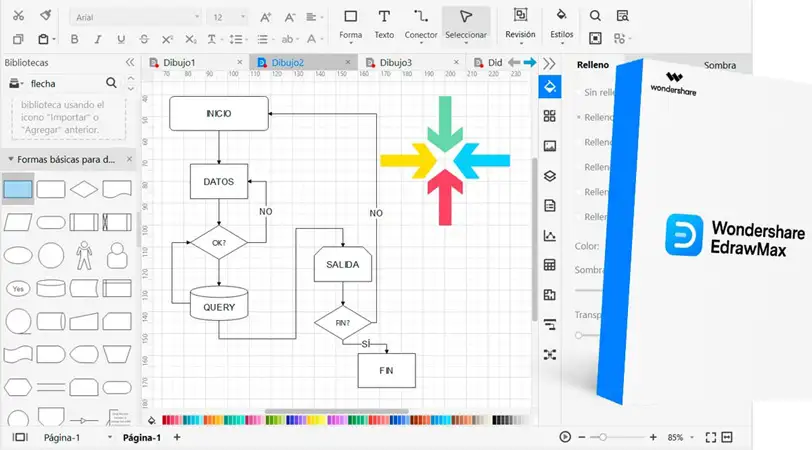Select the Forma shape tool
Viewport: 812px width, 450px height.
351,25
